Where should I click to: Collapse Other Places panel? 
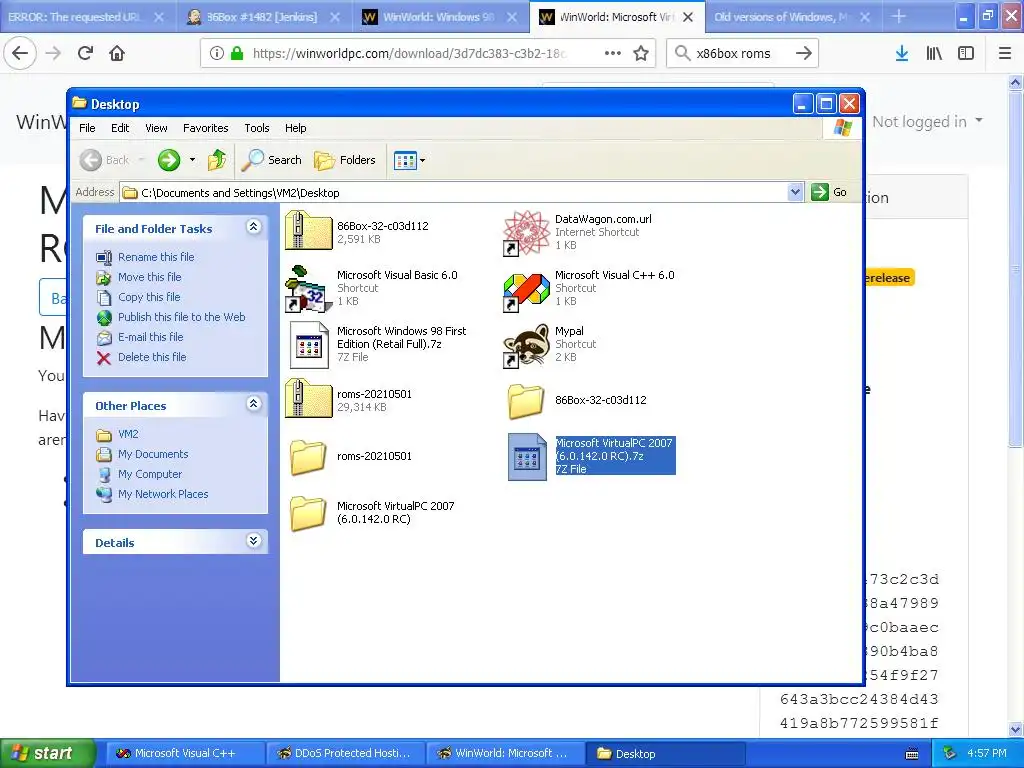click(x=254, y=404)
